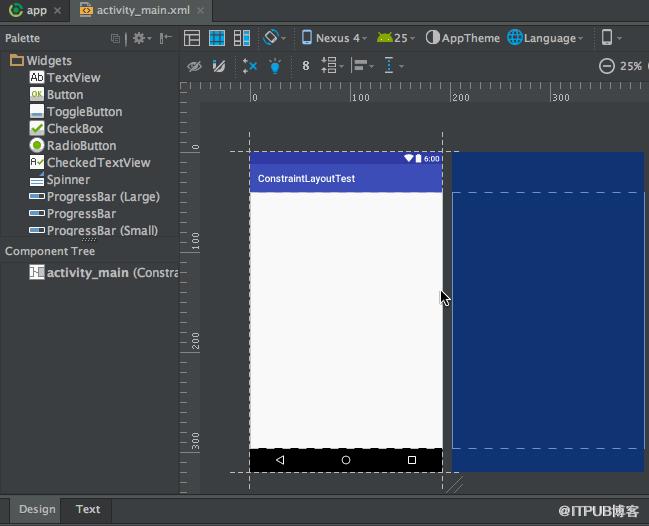Open the Nexus 4 device dropdown
The width and height of the screenshot is (649, 526).
(334, 38)
